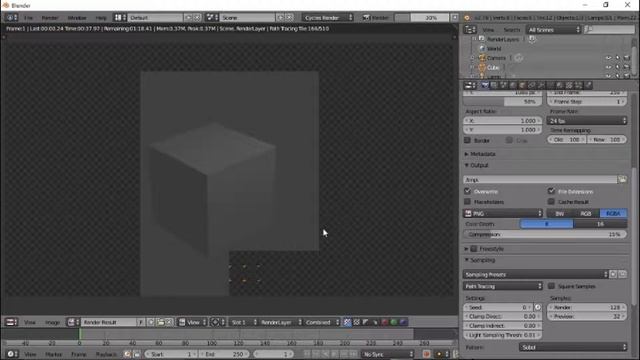The height and width of the screenshot is (360, 640).
Task: Toggle Cube renderability camera icon in outliner
Action: point(627,67)
